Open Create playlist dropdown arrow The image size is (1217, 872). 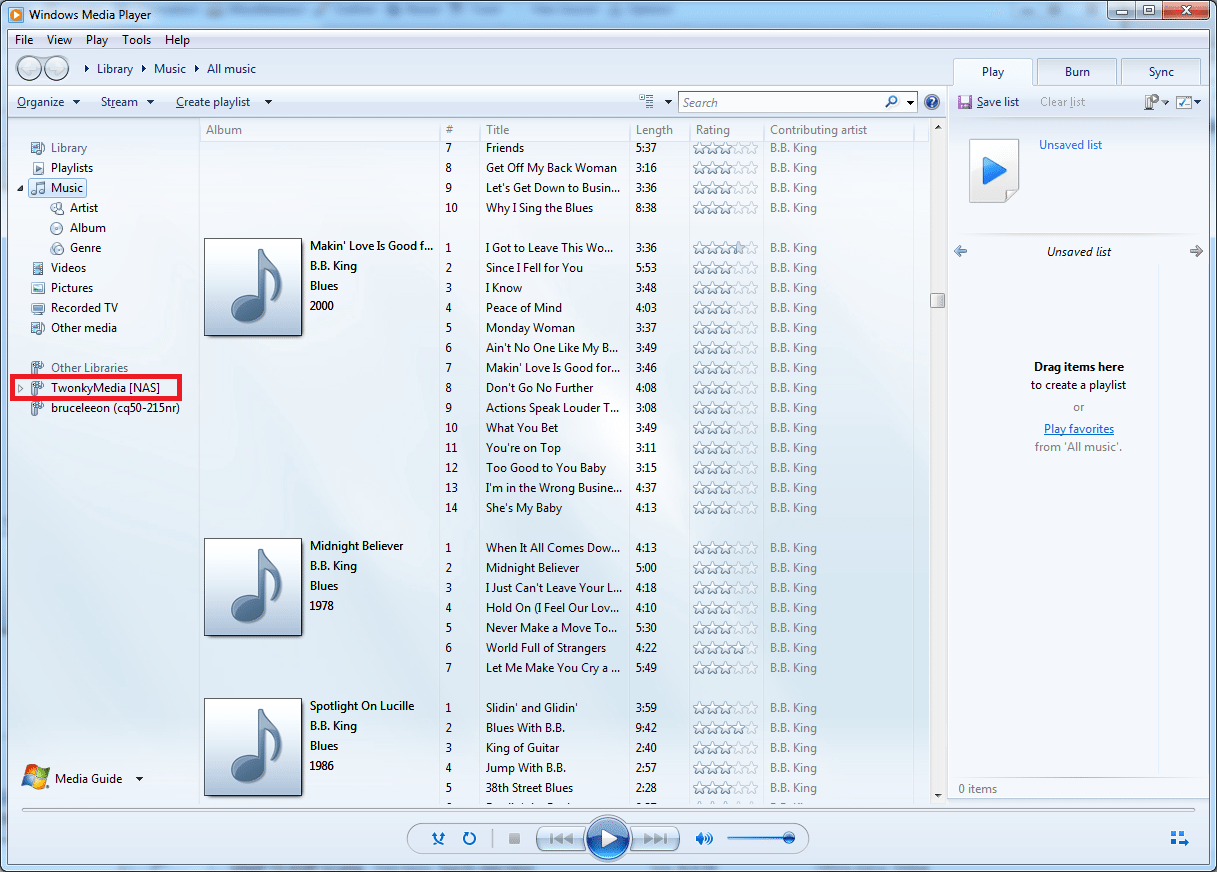[x=268, y=102]
